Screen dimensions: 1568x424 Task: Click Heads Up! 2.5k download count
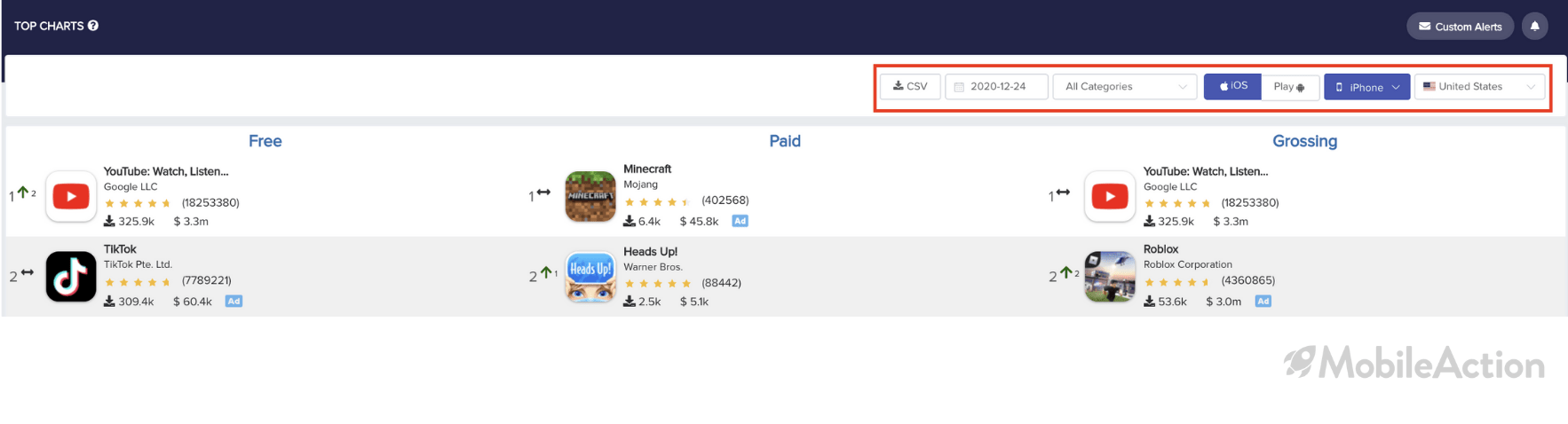point(642,302)
